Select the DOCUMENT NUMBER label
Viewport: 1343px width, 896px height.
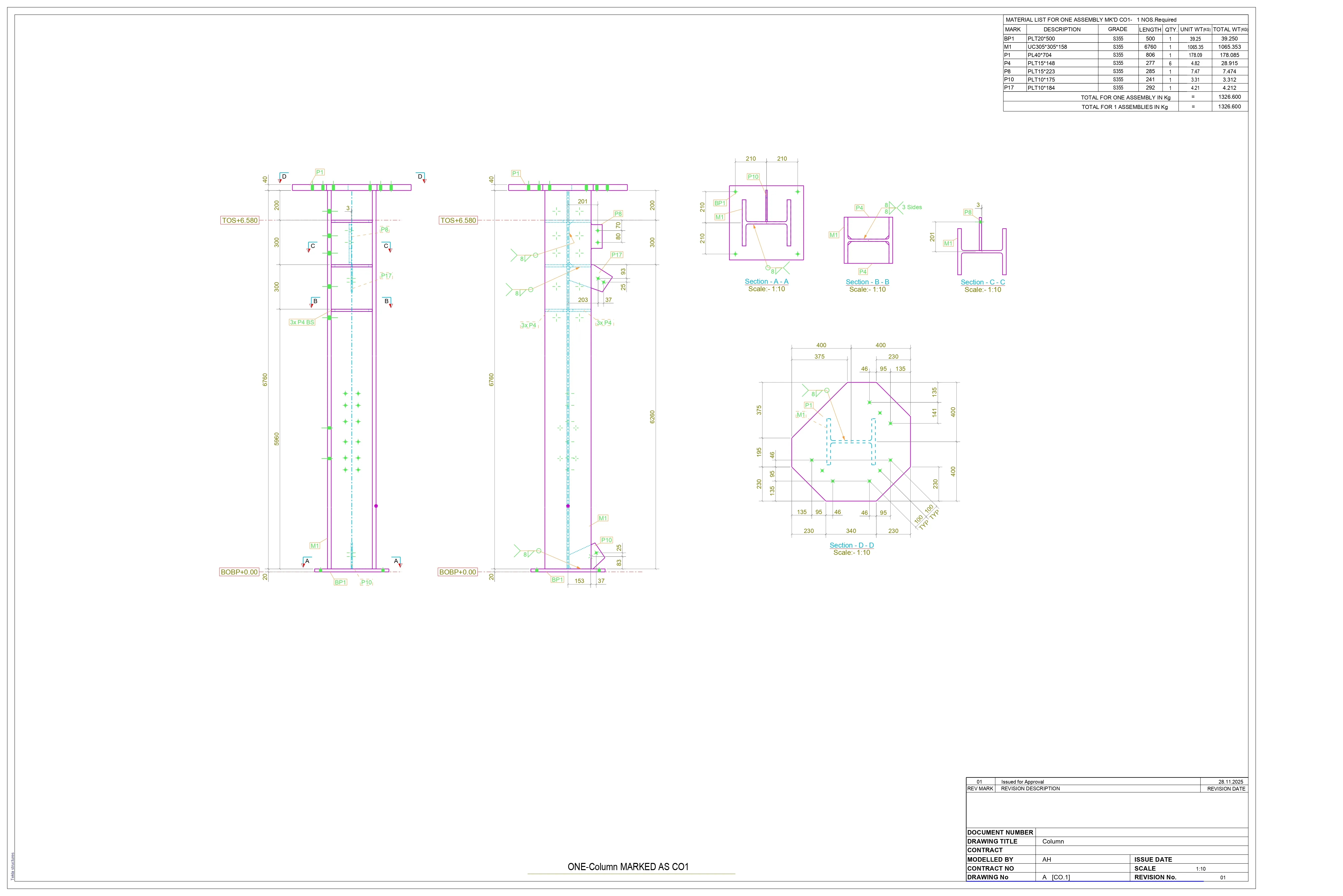[1000, 833]
